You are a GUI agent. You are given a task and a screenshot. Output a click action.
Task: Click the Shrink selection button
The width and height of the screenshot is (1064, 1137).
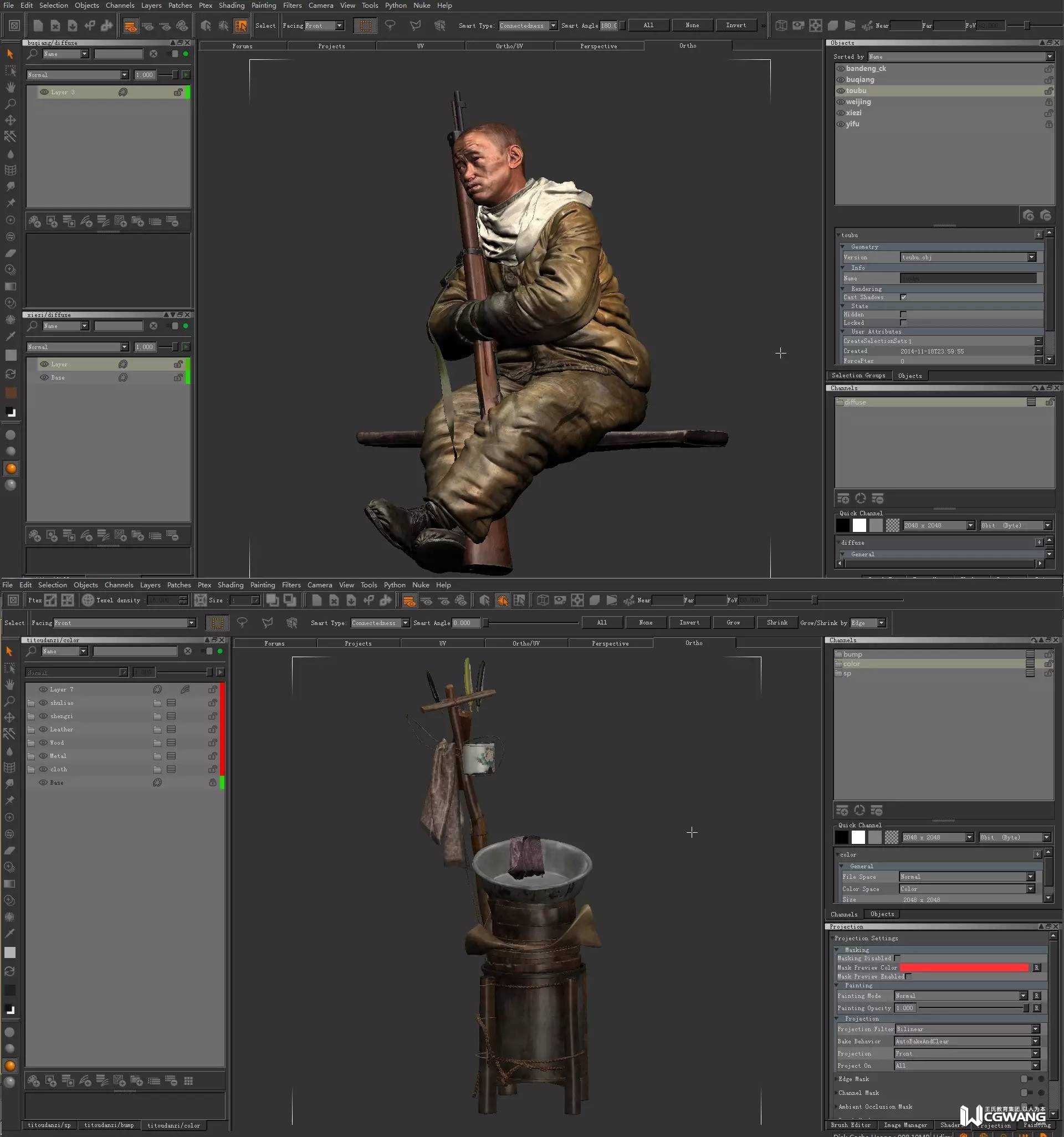click(777, 622)
